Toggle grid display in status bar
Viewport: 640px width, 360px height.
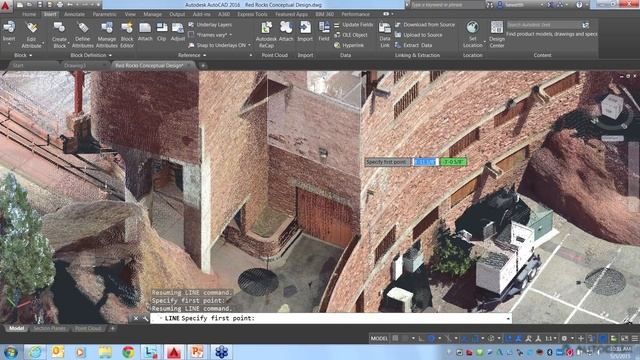pyautogui.click(x=395, y=338)
